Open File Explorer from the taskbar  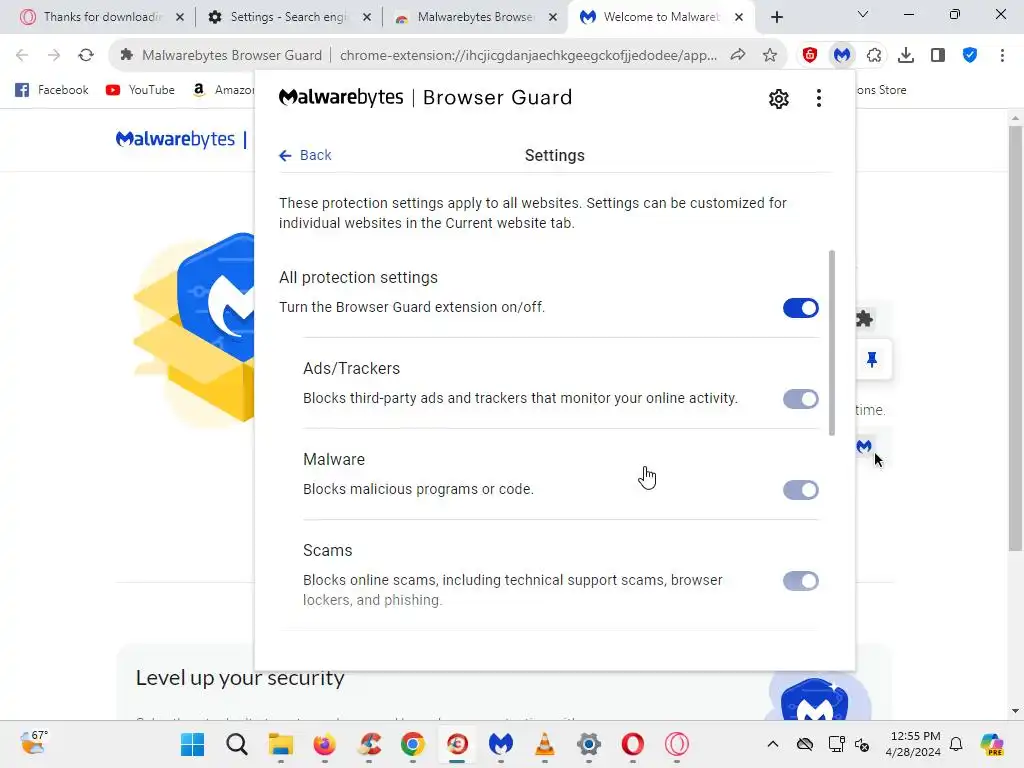(x=281, y=744)
